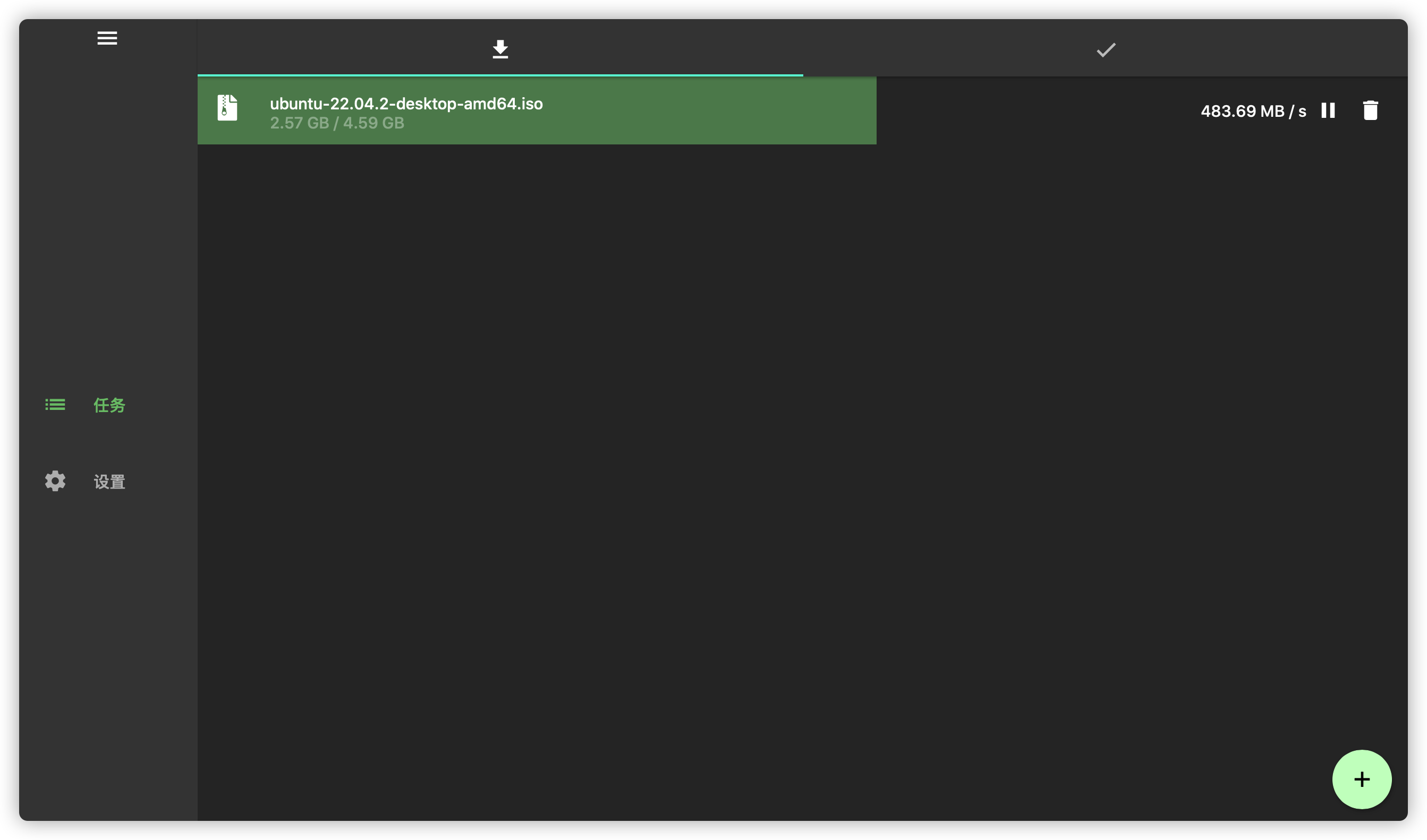This screenshot has width=1427, height=840.
Task: Click the green filled progress bar area
Action: pyautogui.click(x=708, y=110)
